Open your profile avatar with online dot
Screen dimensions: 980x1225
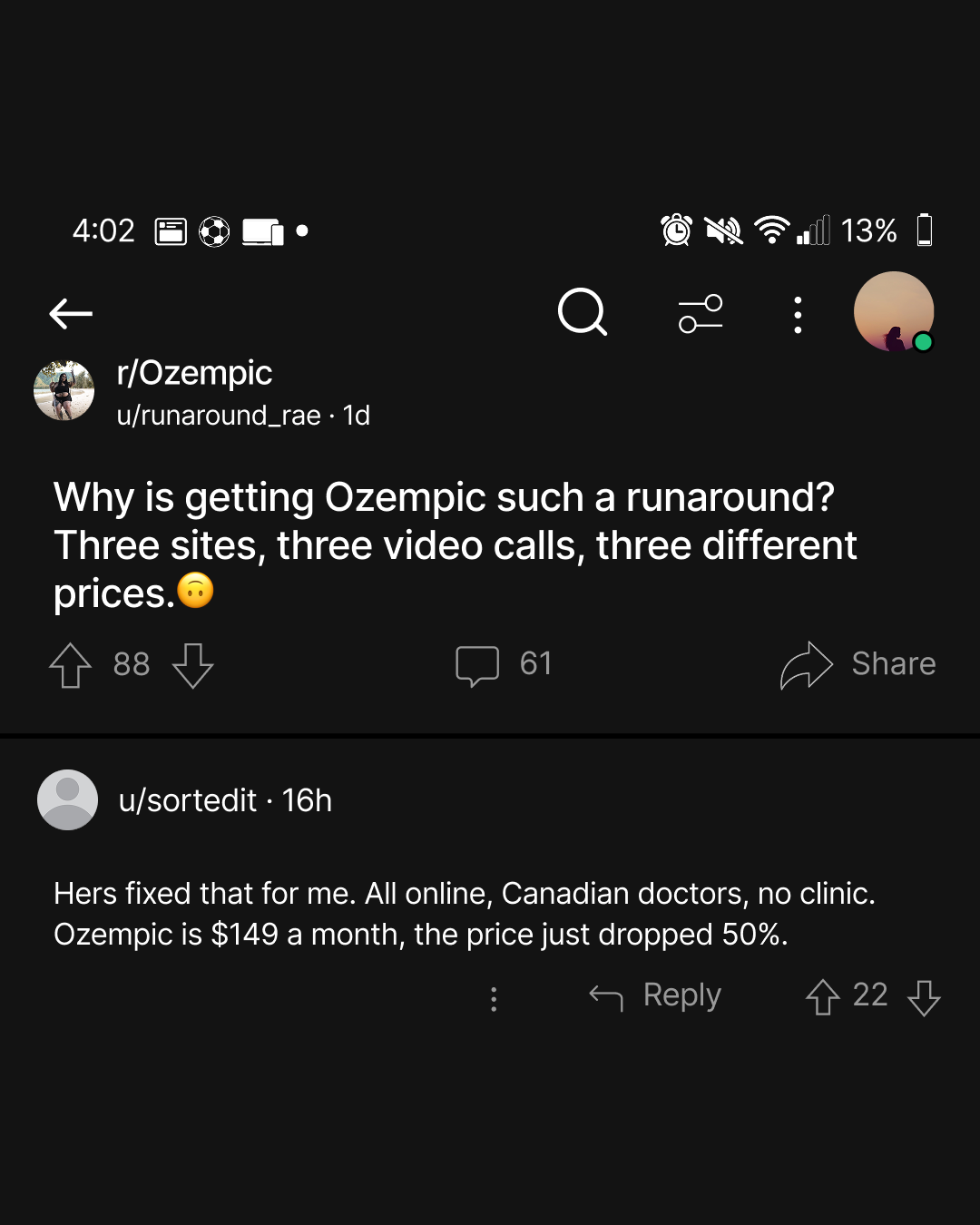click(895, 311)
